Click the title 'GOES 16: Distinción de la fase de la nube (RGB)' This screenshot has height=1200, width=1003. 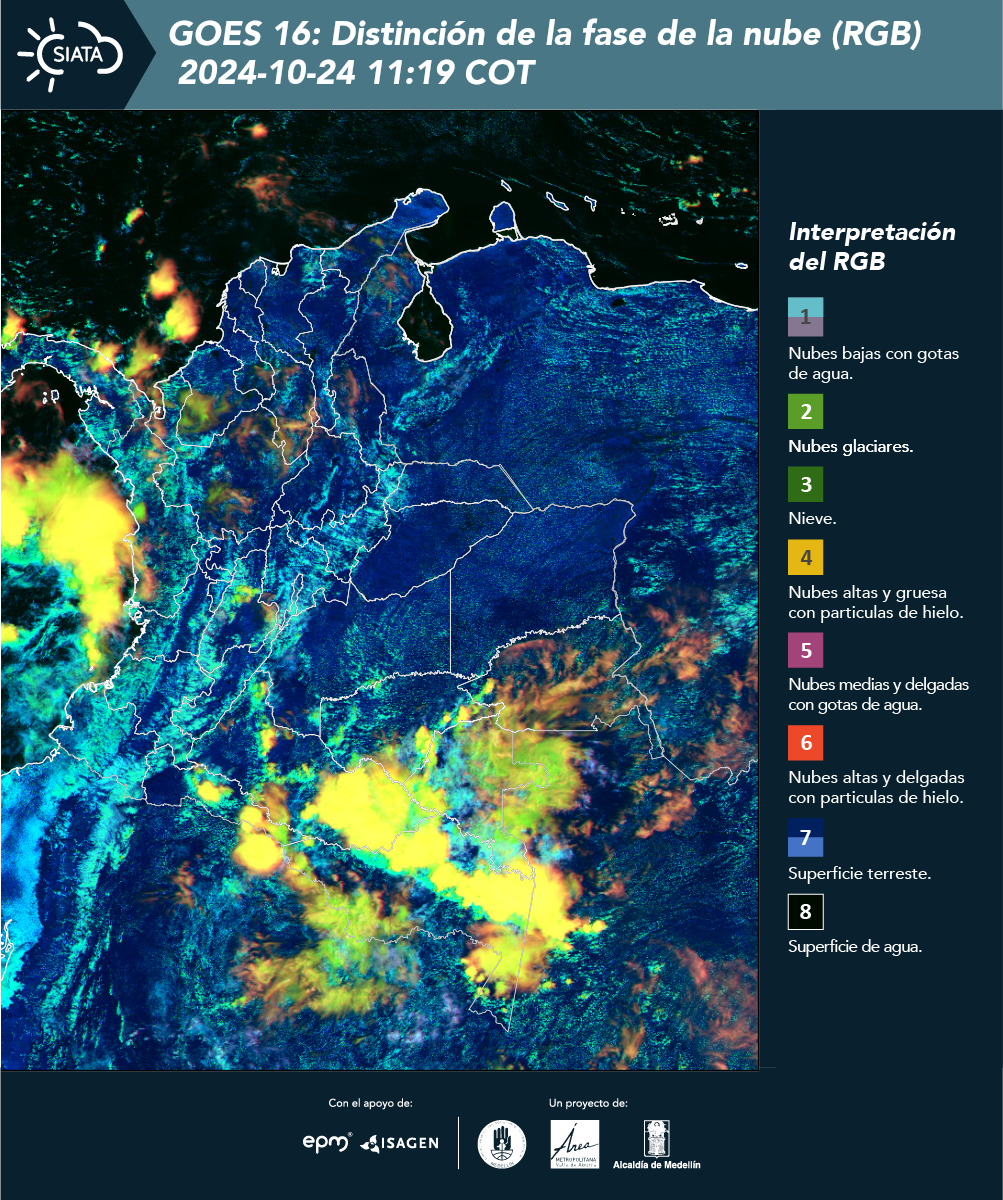544,35
